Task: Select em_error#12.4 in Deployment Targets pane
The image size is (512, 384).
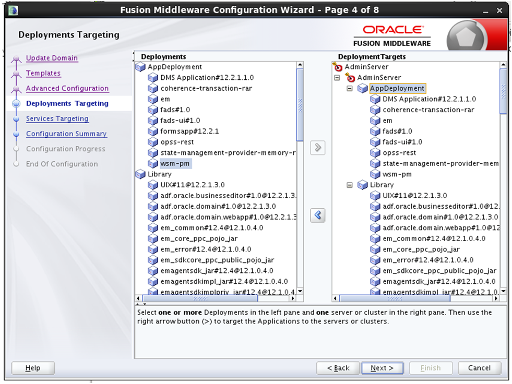Action: 428,260
